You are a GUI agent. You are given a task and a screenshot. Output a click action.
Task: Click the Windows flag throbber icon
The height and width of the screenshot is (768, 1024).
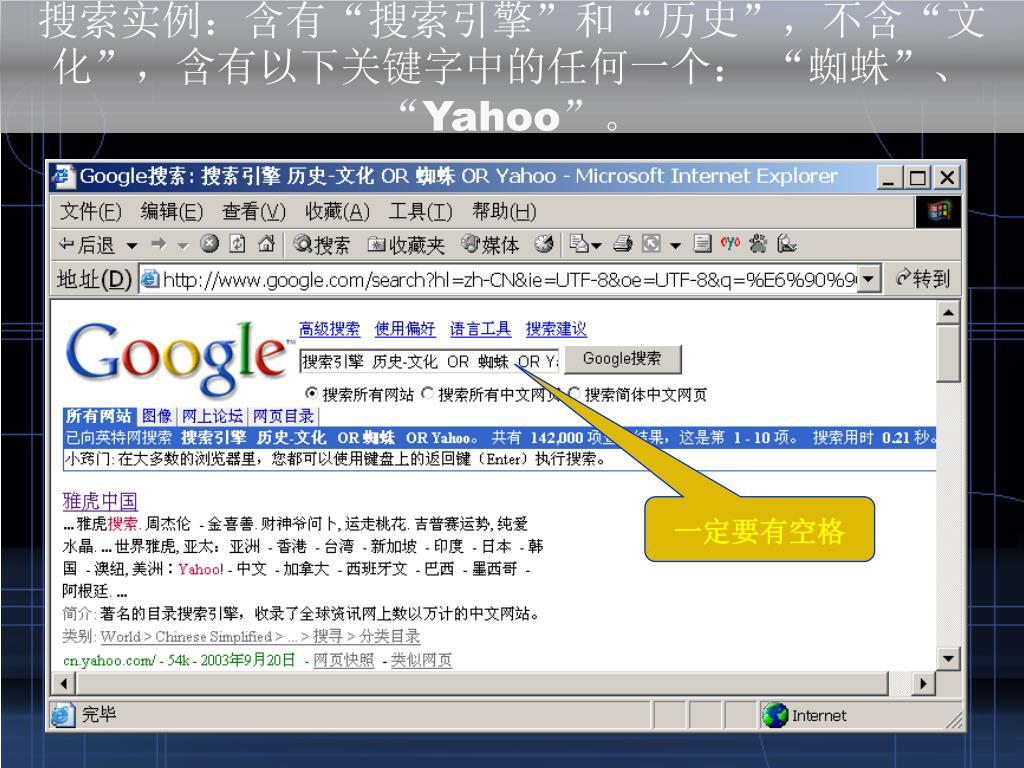938,211
